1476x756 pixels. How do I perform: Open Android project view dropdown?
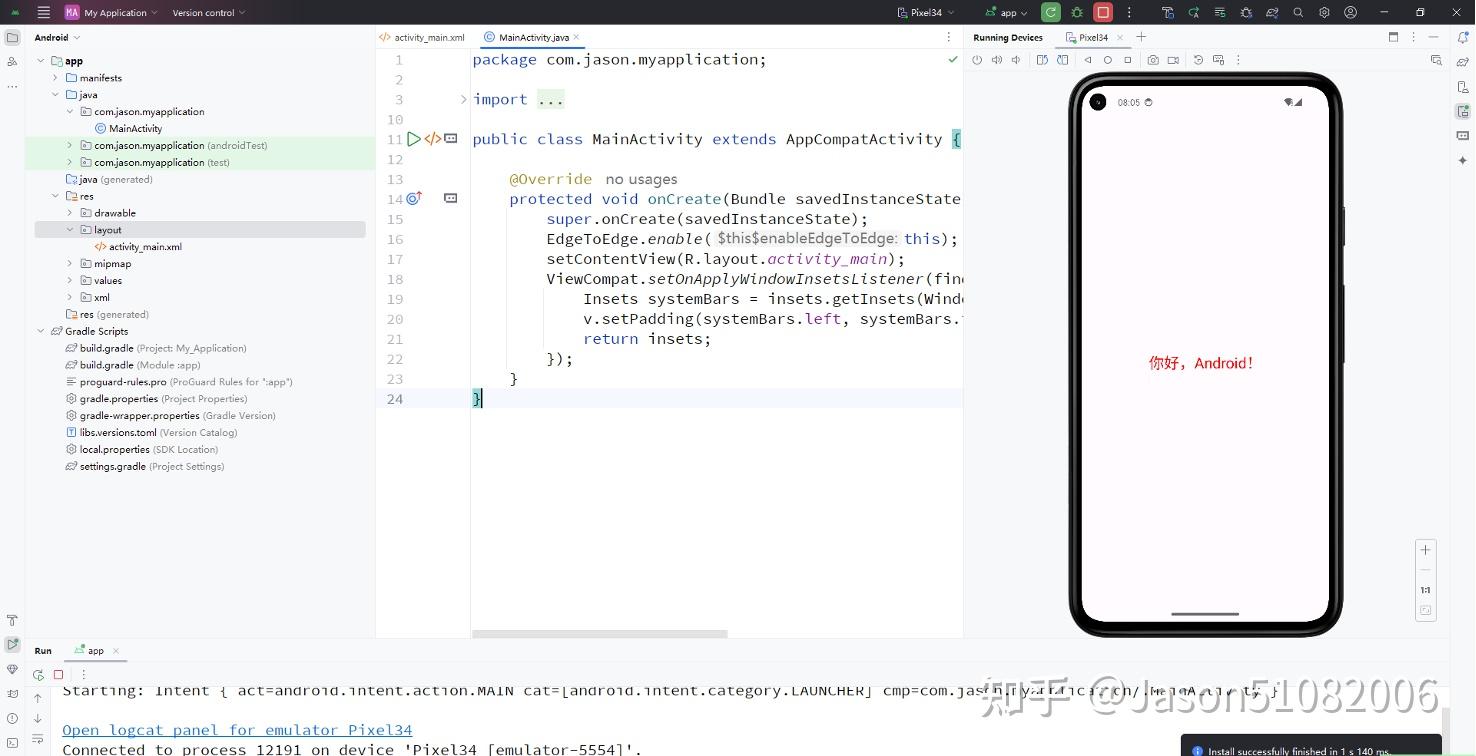[x=56, y=37]
